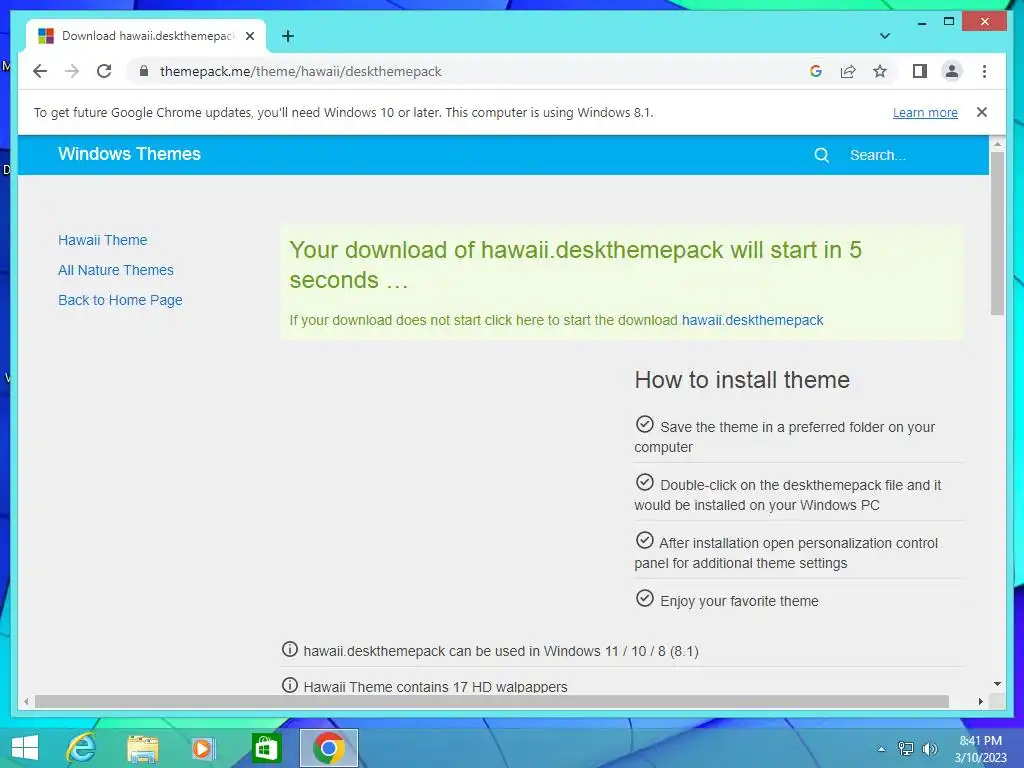The image size is (1024, 768).
Task: Click the hawaii.deskthemepack download link
Action: tap(752, 320)
